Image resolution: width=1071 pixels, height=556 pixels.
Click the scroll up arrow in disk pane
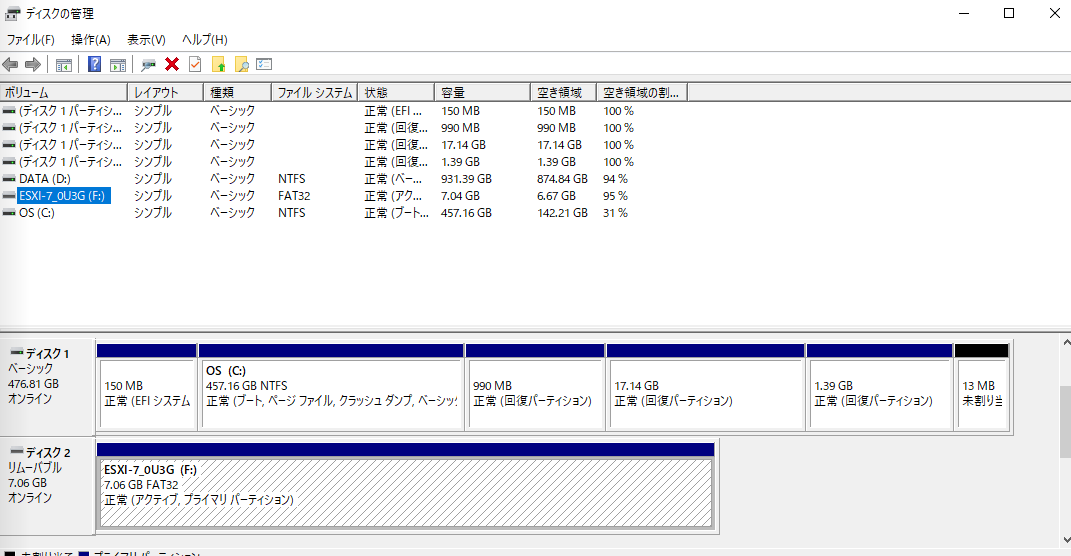click(1065, 342)
